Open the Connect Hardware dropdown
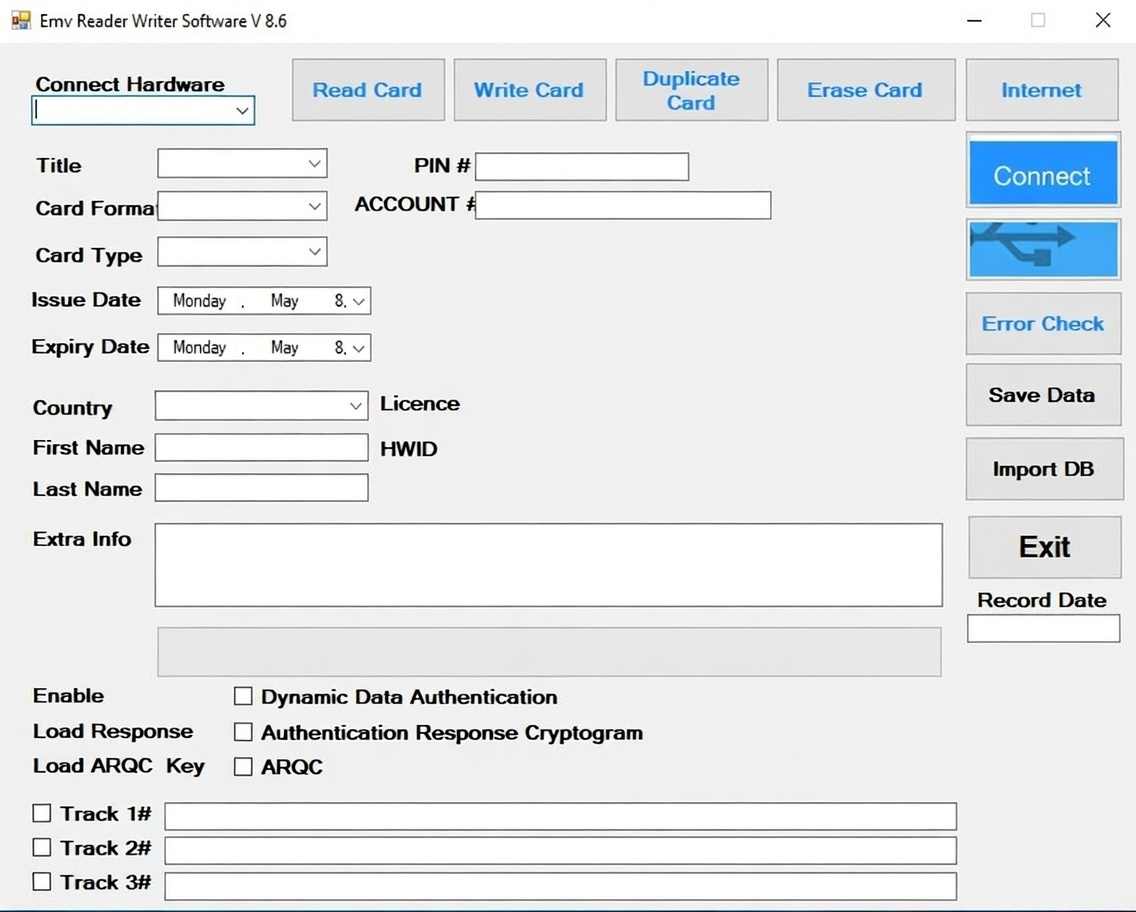1136x912 pixels. click(x=242, y=111)
